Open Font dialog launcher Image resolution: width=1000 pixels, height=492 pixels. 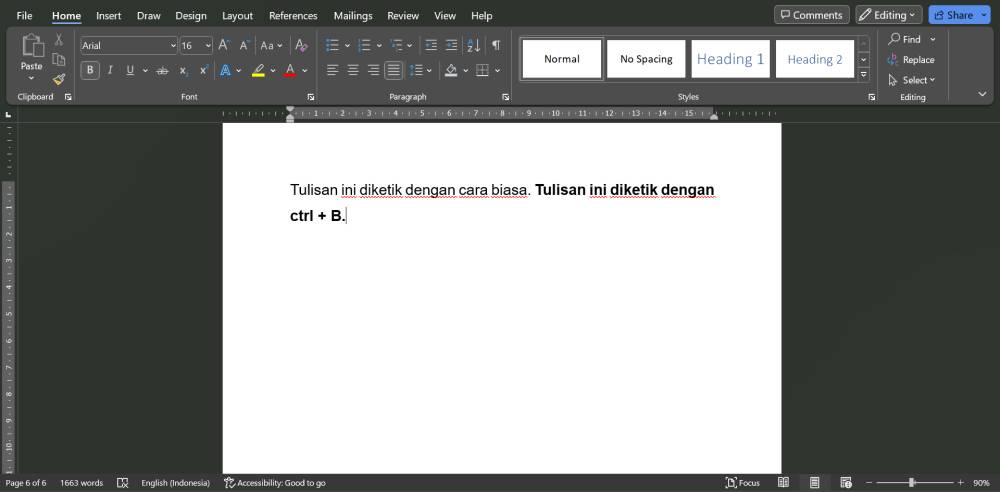pos(311,97)
